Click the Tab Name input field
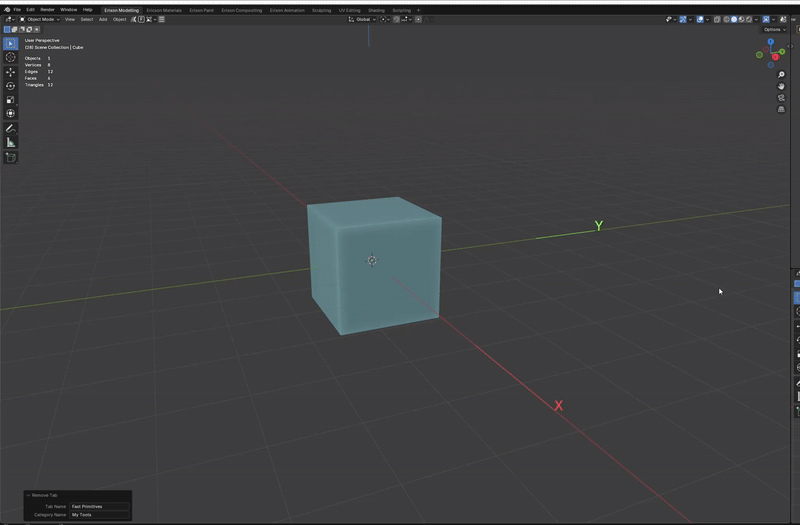 pos(99,506)
